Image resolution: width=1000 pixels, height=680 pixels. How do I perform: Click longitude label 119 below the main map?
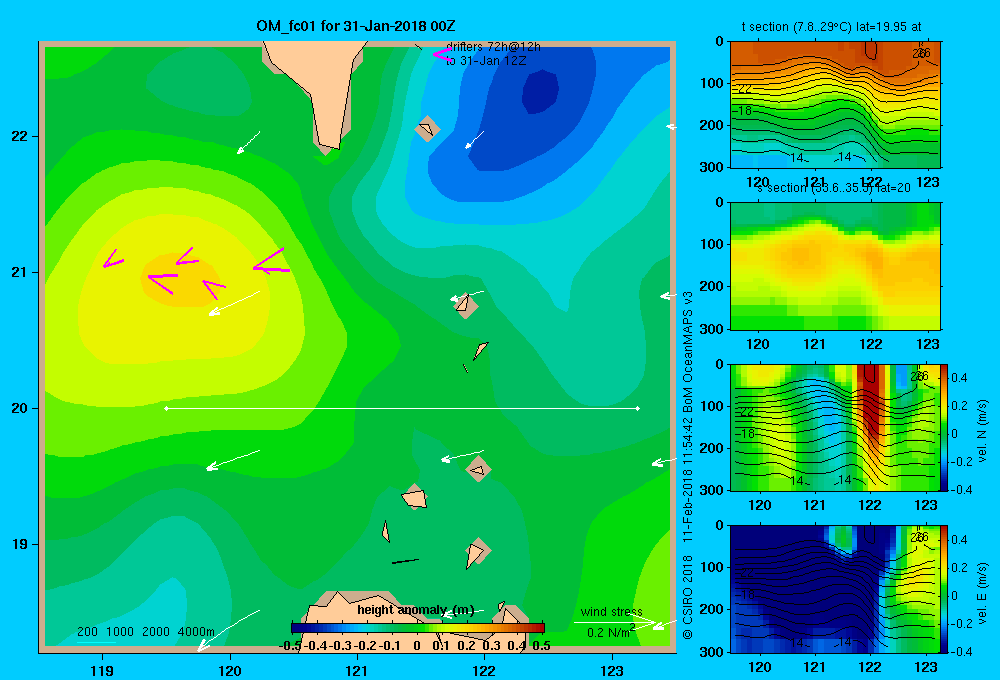(102, 670)
